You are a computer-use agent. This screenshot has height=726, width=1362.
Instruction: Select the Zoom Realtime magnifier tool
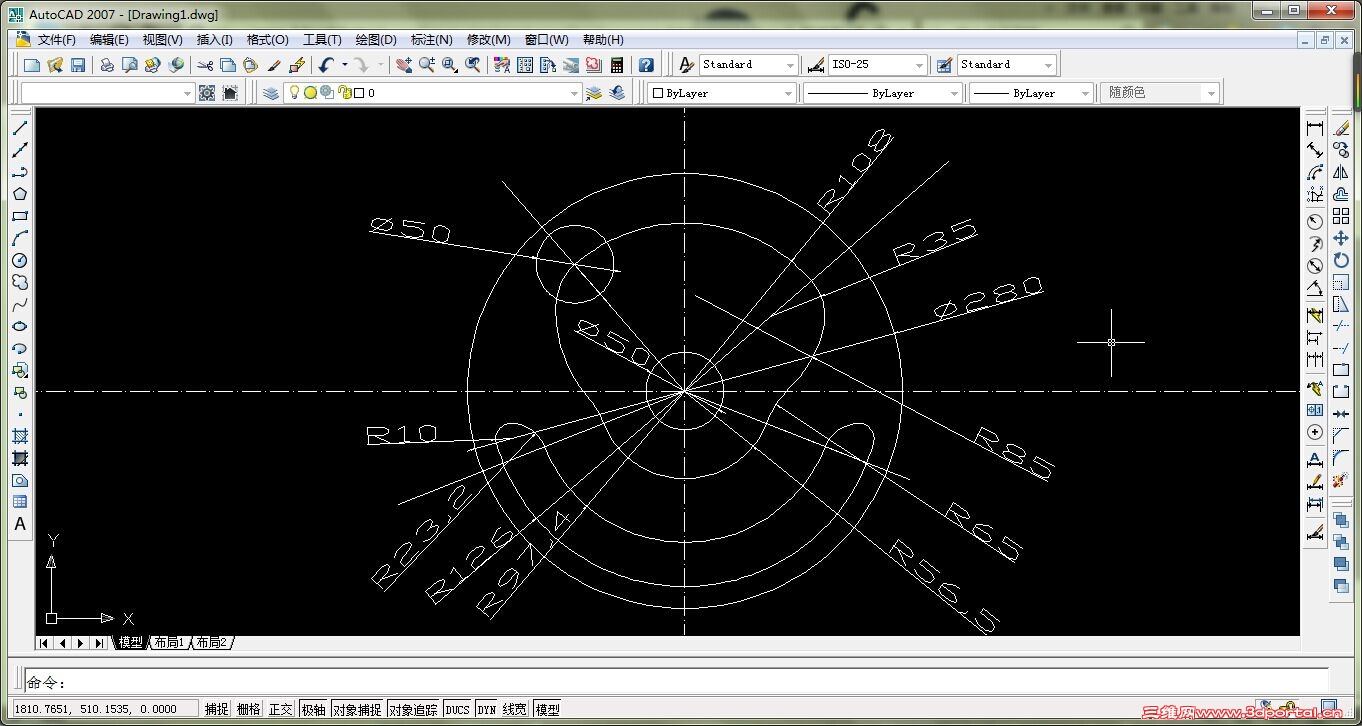coord(427,65)
